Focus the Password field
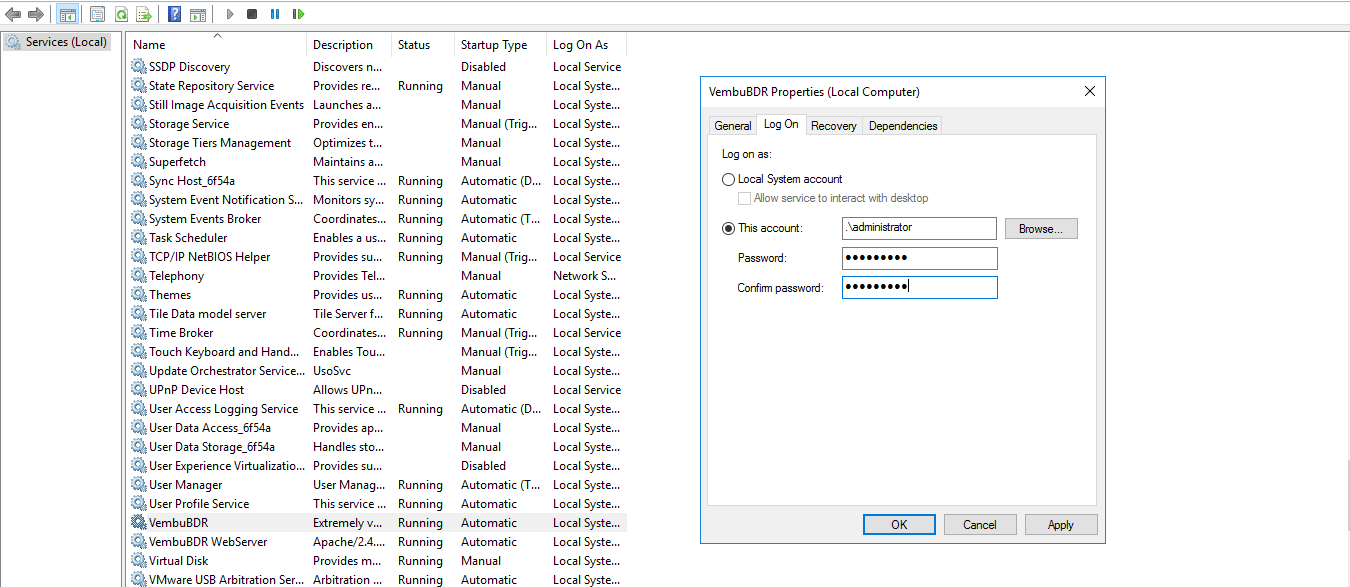This screenshot has width=1350, height=587. coord(920,258)
